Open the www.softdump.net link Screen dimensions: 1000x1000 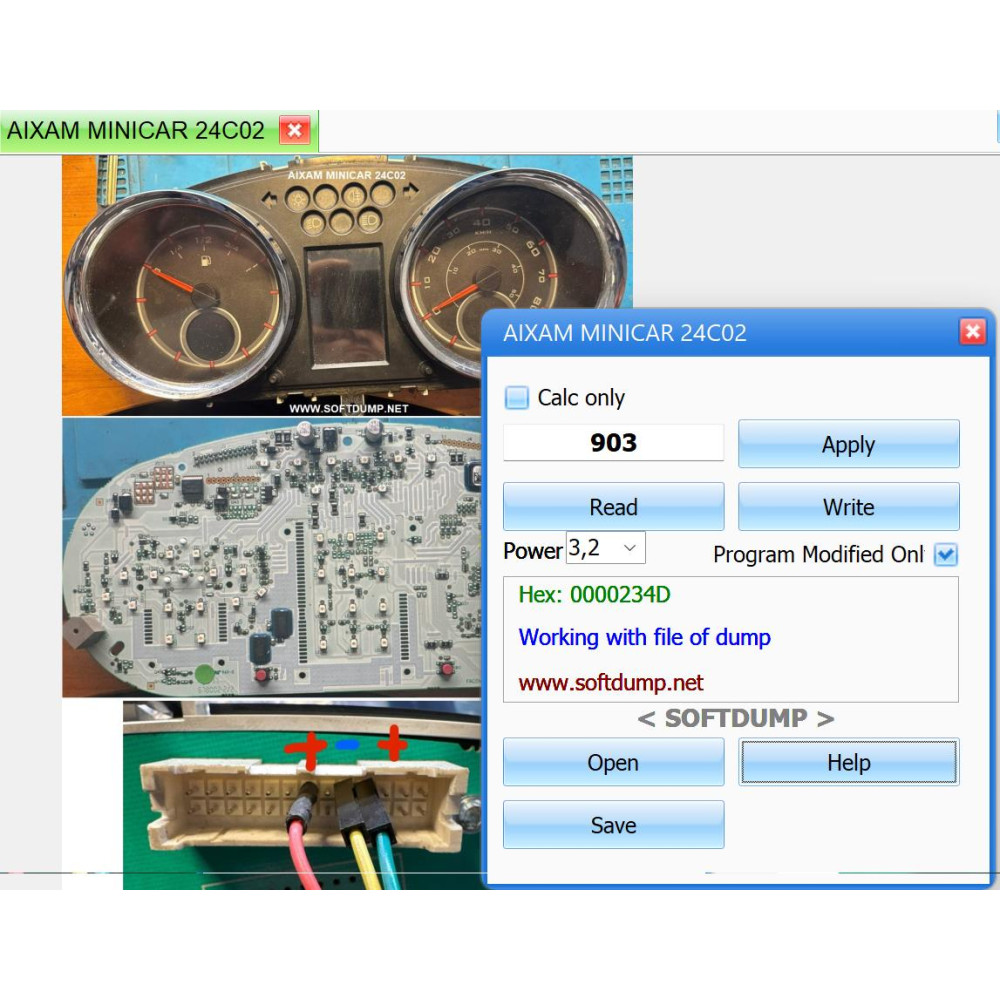[x=610, y=682]
